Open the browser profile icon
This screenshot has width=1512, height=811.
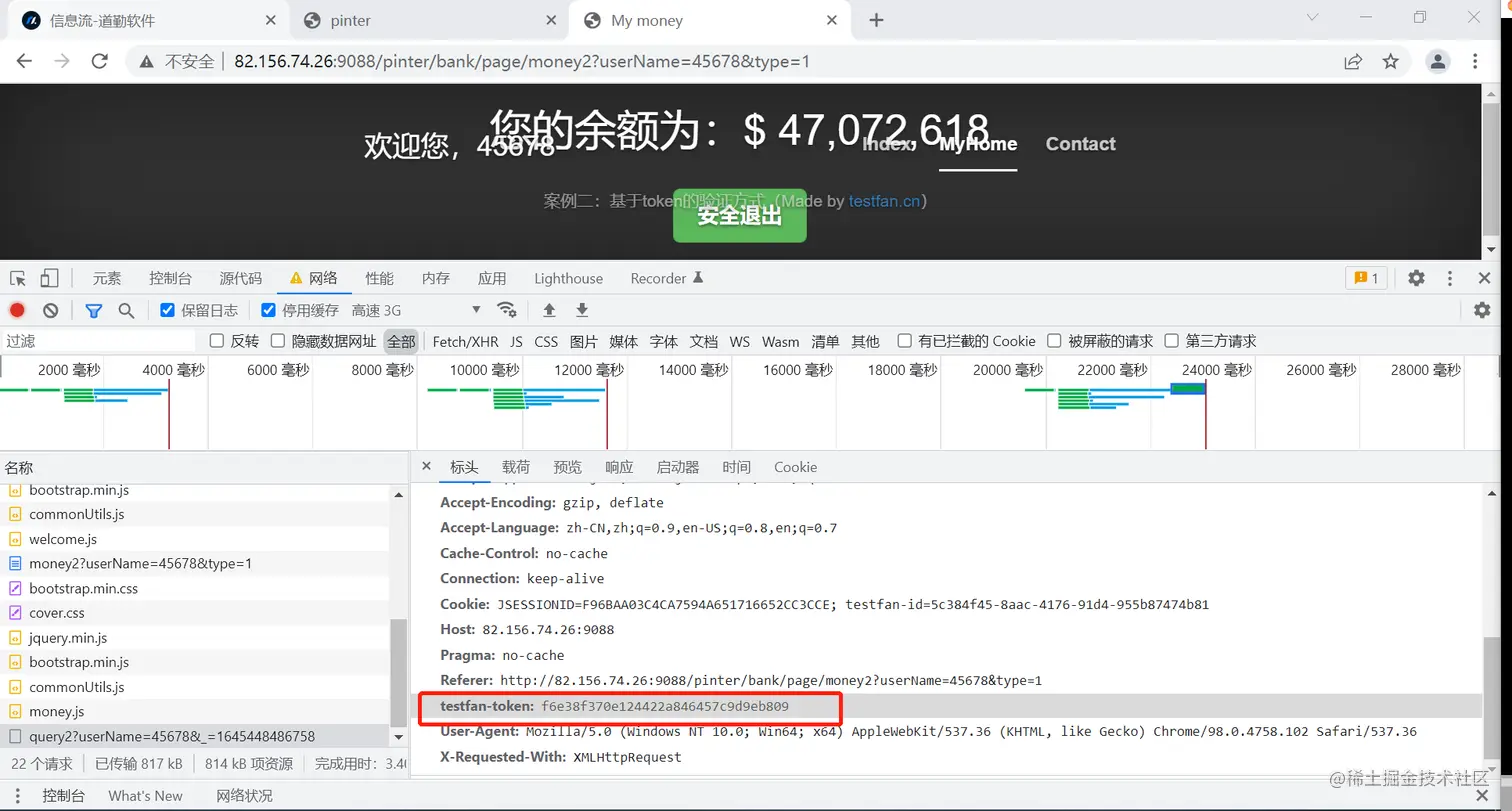(x=1438, y=61)
